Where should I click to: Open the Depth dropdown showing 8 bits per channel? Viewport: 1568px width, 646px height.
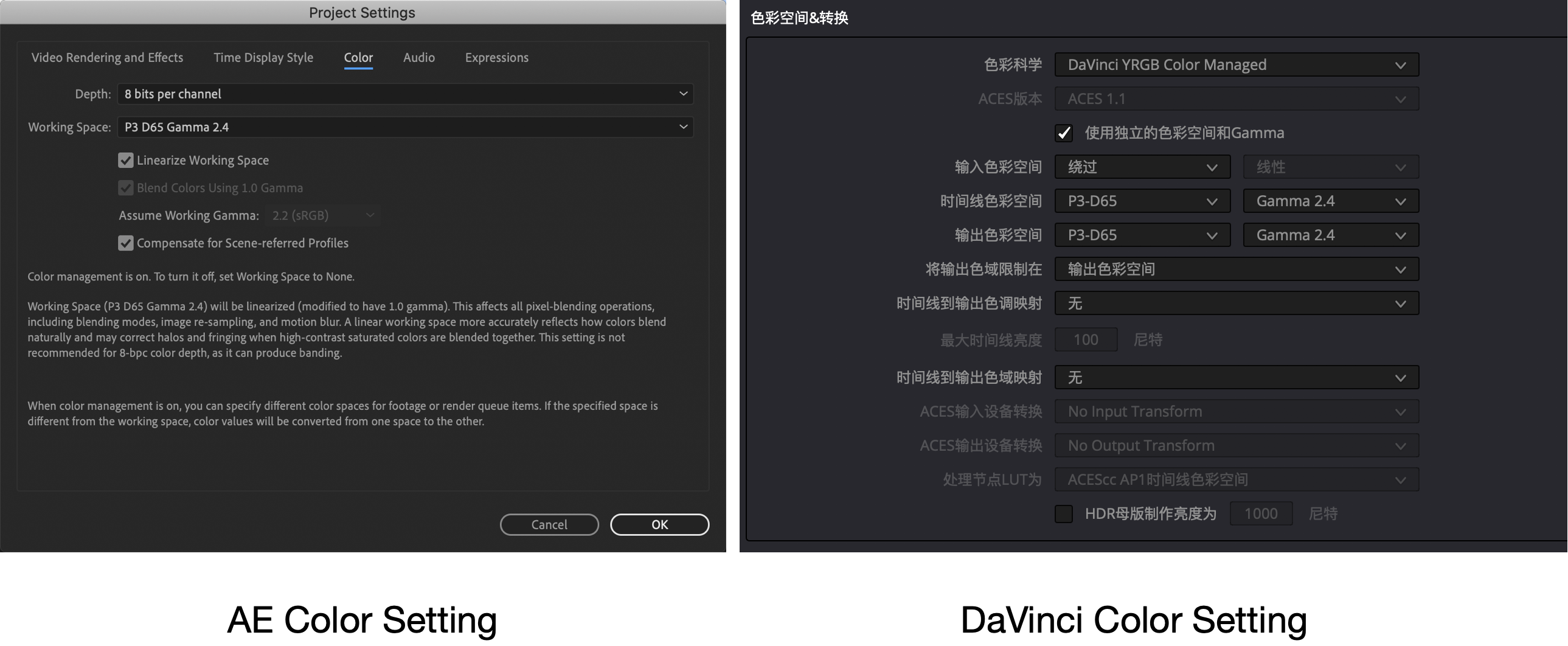click(406, 94)
